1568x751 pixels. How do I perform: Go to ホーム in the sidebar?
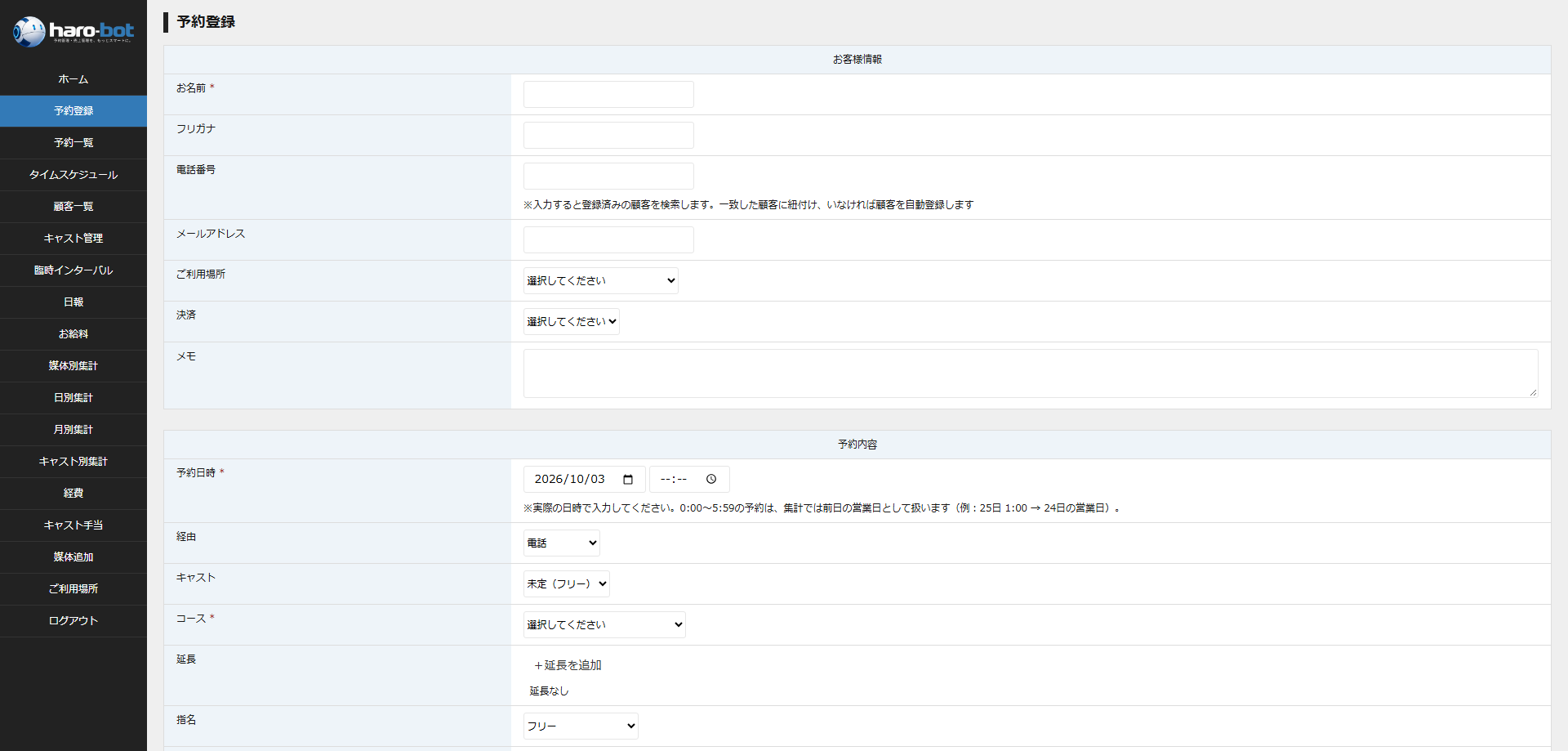tap(73, 79)
